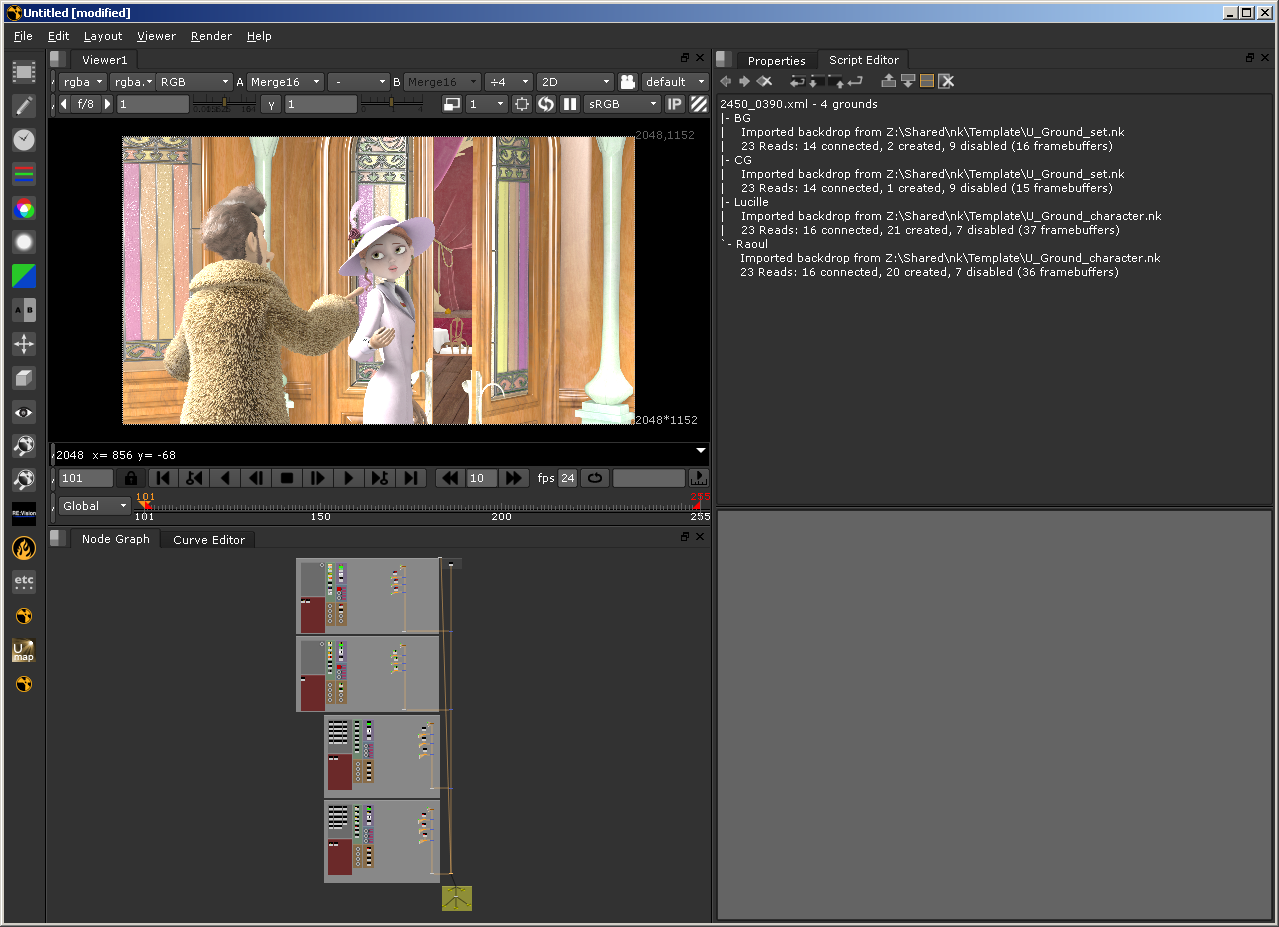Open the Other nodes 'etc' icon
Viewport: 1279px width, 927px height.
24,582
